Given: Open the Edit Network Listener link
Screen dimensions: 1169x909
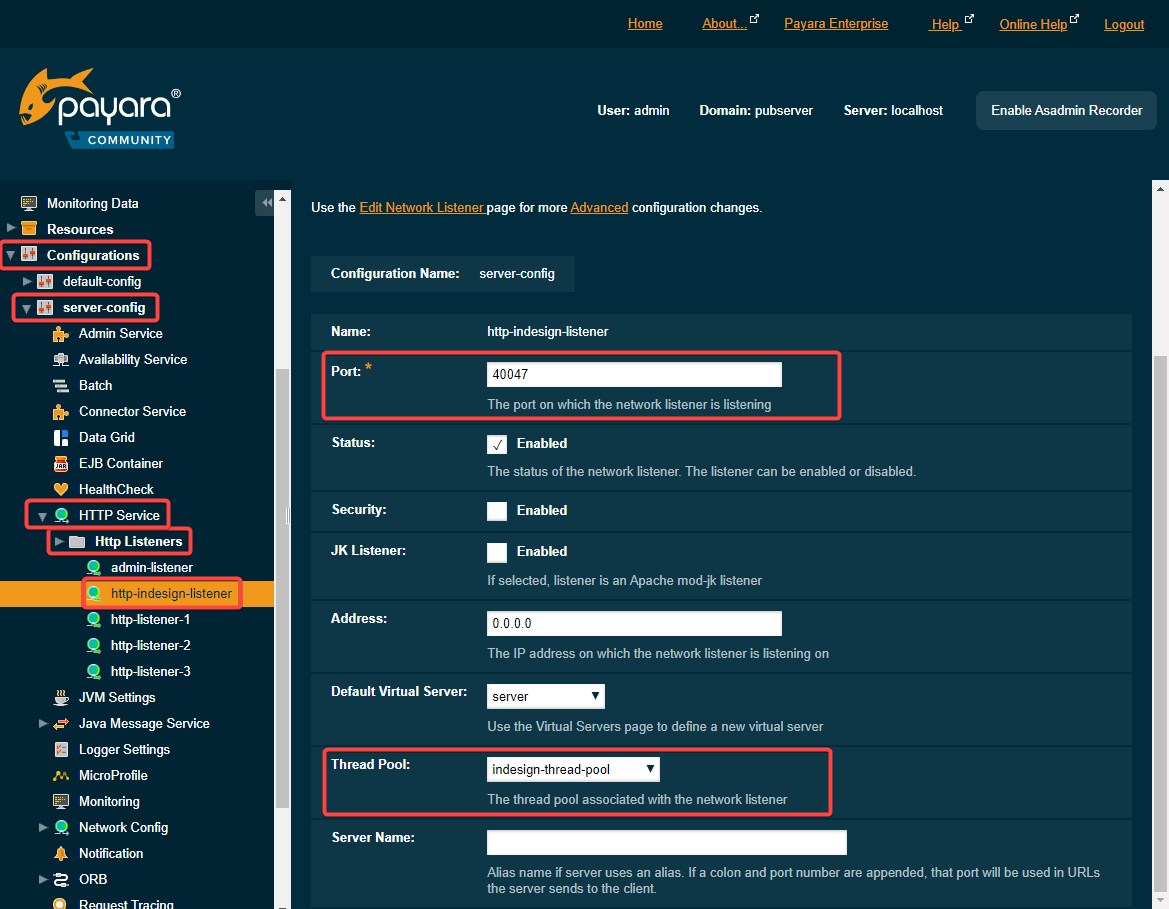Looking at the screenshot, I should coord(421,208).
